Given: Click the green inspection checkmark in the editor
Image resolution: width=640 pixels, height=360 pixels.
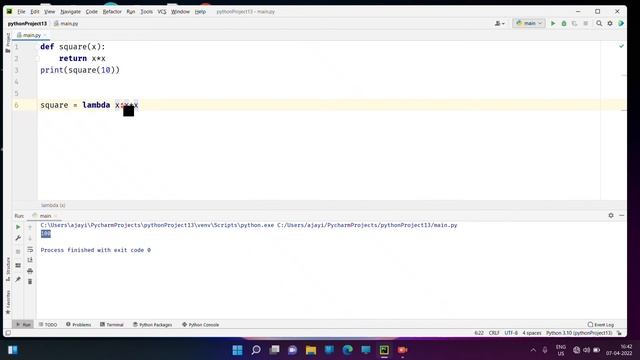Looking at the screenshot, I should [x=621, y=46].
